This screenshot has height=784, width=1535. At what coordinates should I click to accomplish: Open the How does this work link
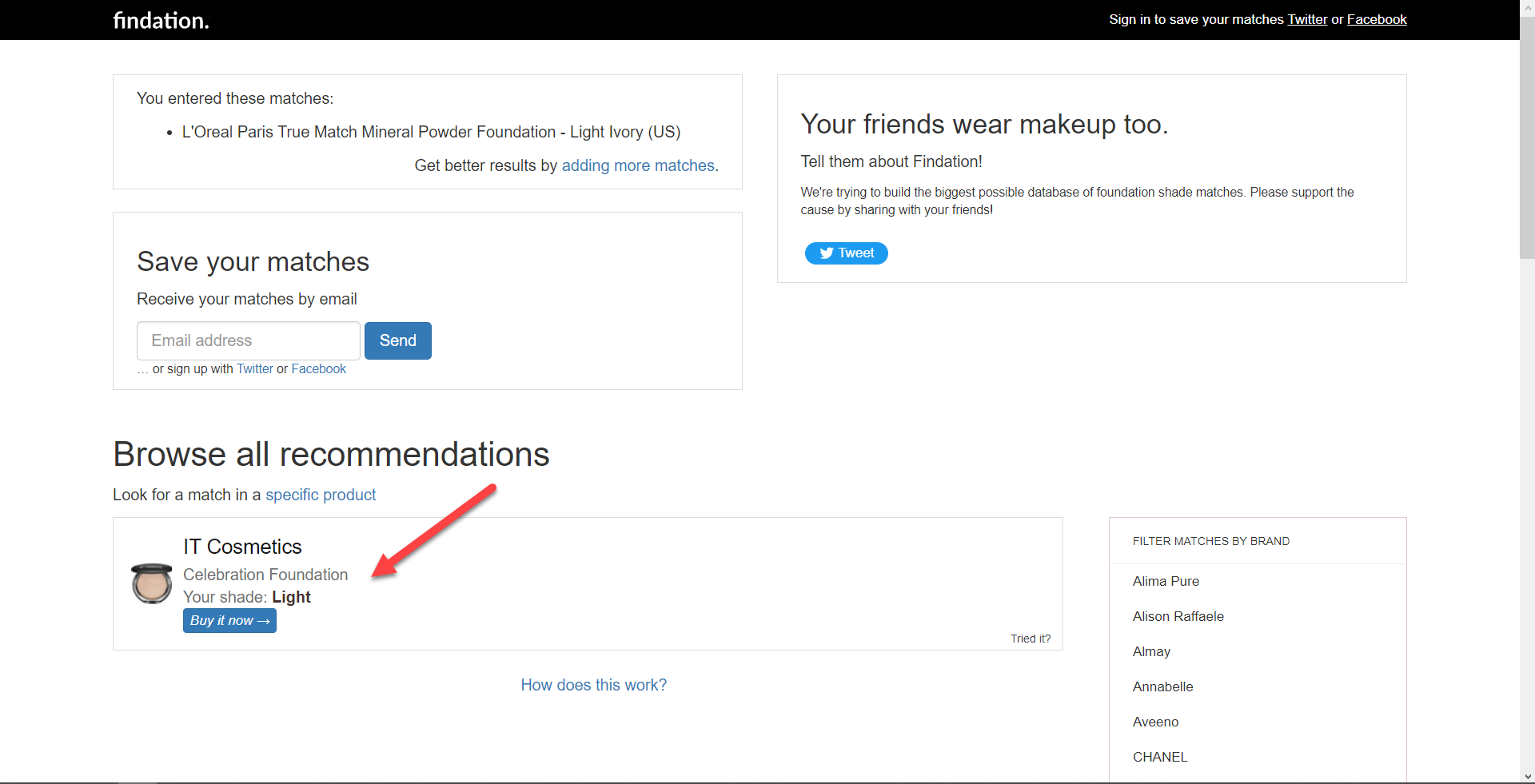(x=593, y=685)
